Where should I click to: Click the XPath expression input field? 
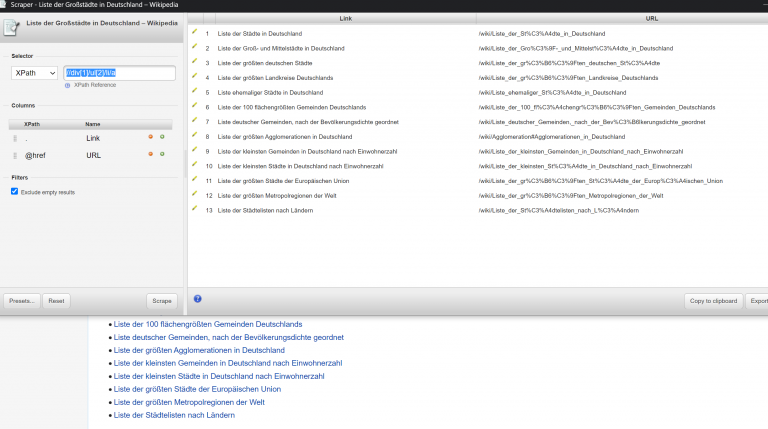pos(120,73)
